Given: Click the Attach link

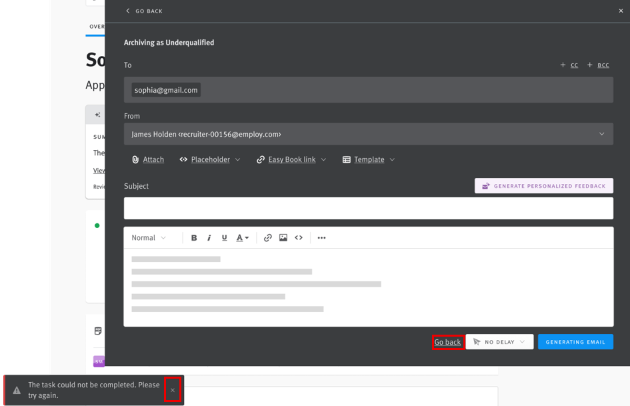Looking at the screenshot, I should (147, 160).
